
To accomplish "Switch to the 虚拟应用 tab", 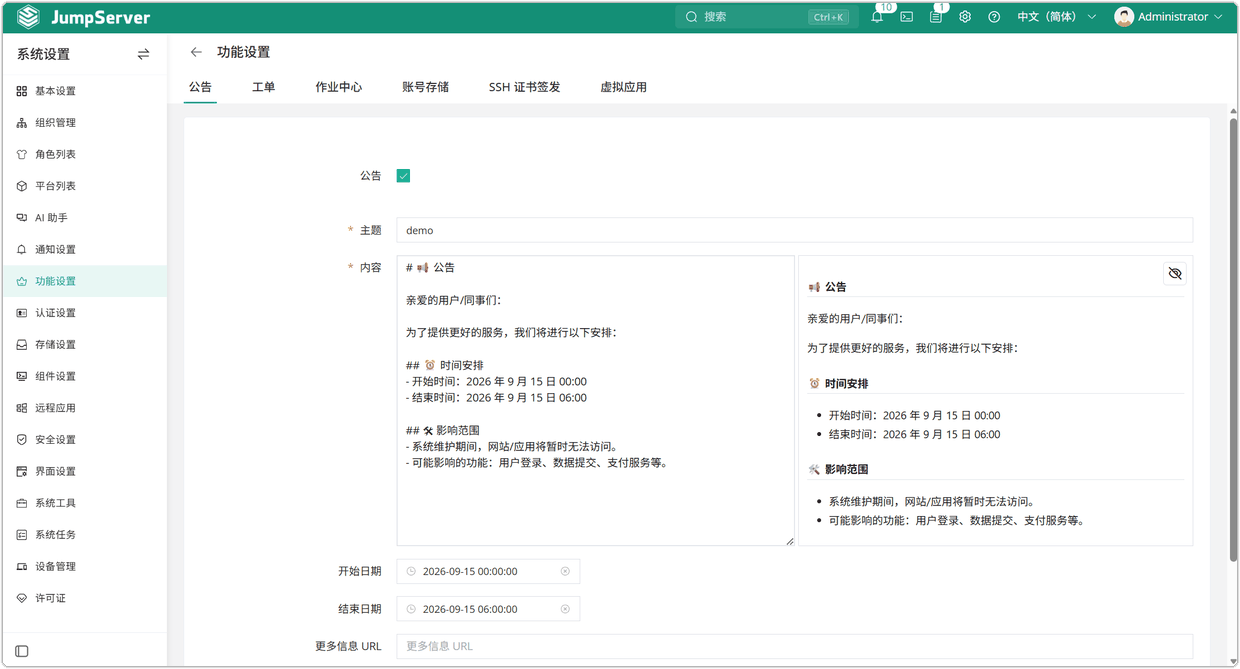I will (623, 87).
